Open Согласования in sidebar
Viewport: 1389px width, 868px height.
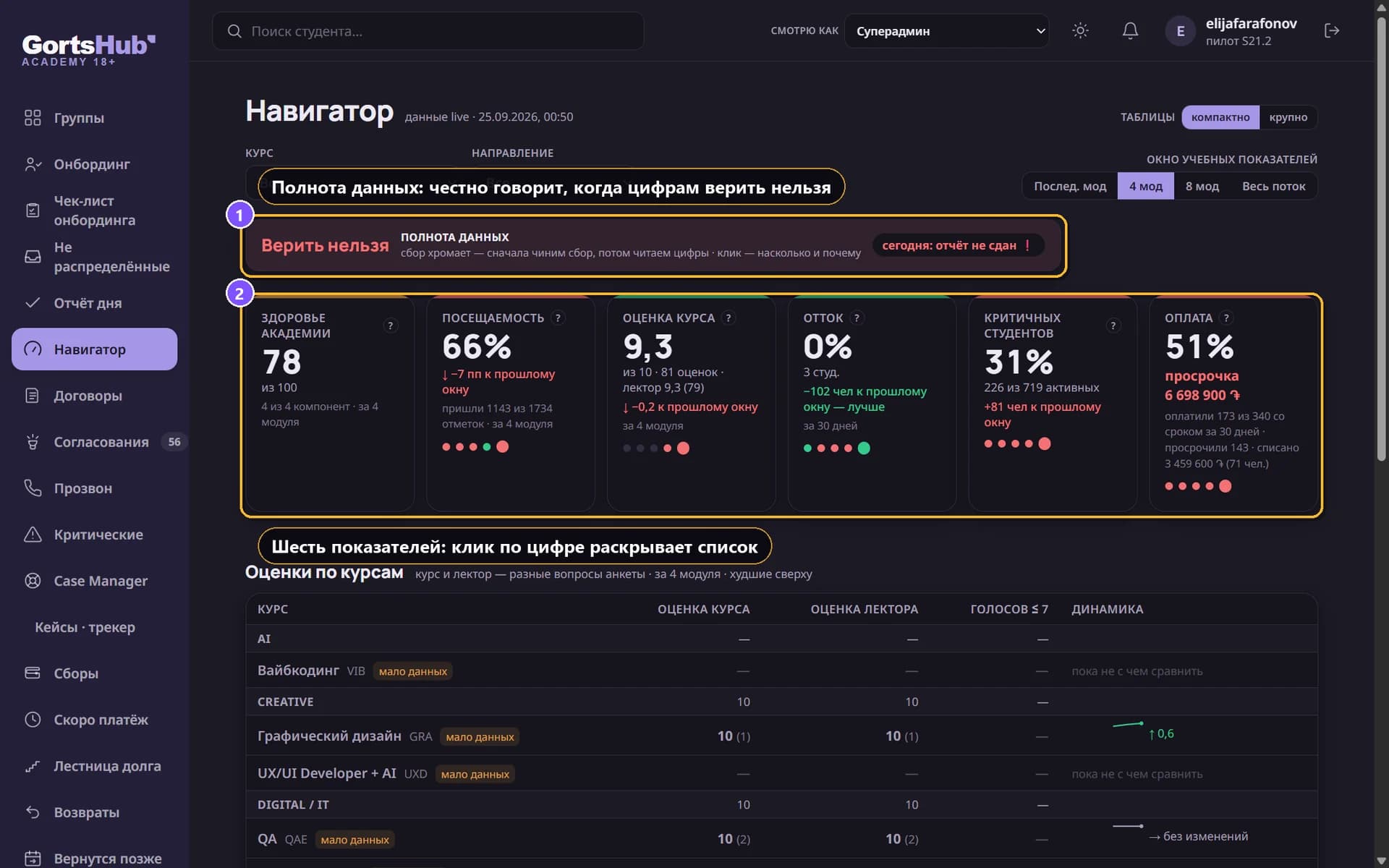94,442
